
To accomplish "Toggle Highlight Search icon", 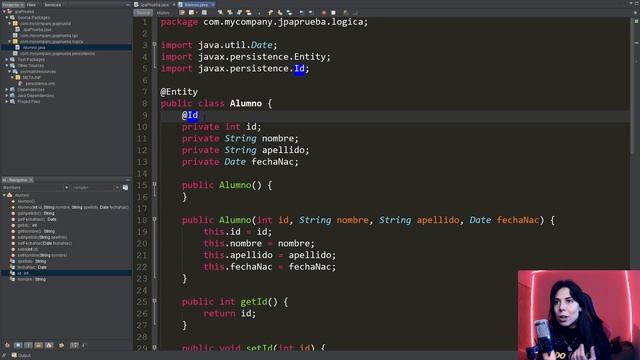I will click(249, 13).
